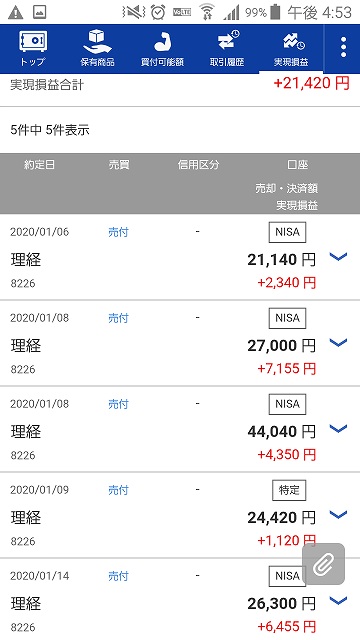Tap the image notification icon in status bar

coord(40,13)
